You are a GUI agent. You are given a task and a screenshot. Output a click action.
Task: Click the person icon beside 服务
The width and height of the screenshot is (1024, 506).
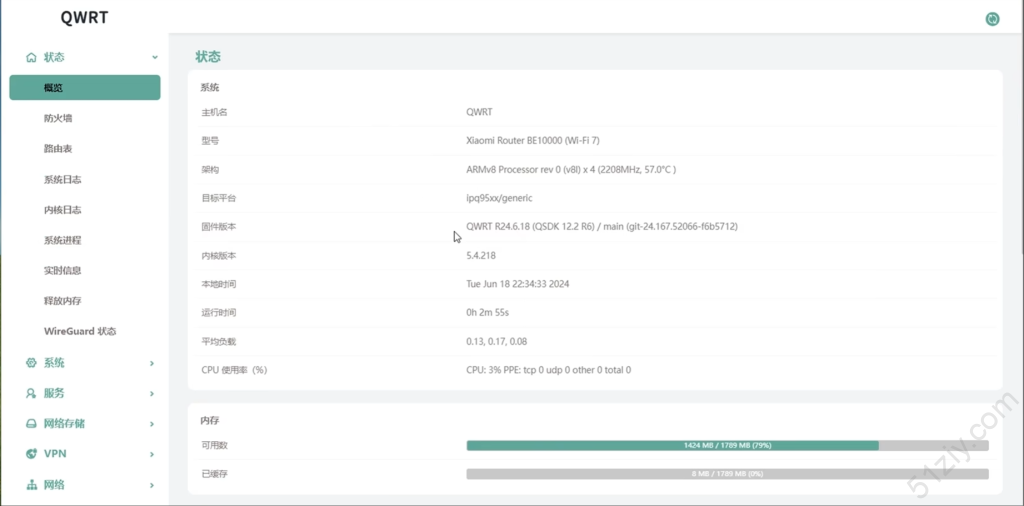click(x=31, y=394)
